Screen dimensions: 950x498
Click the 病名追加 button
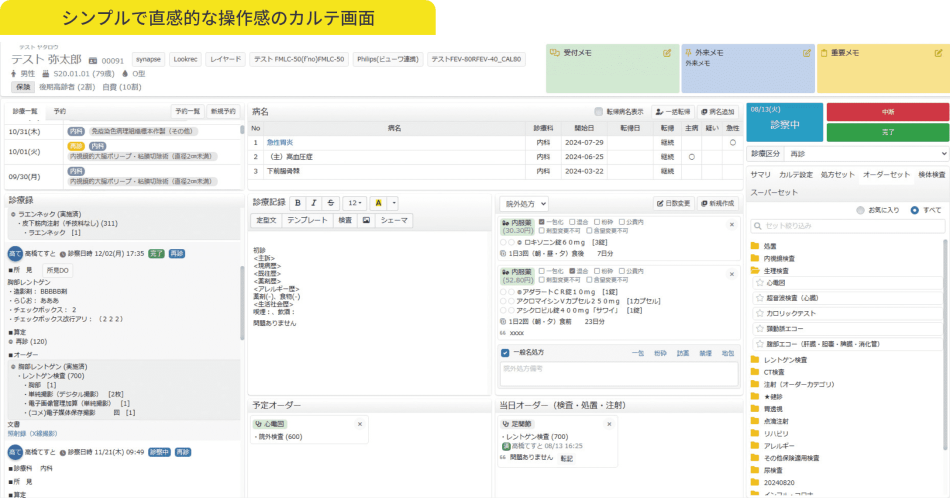click(x=716, y=112)
